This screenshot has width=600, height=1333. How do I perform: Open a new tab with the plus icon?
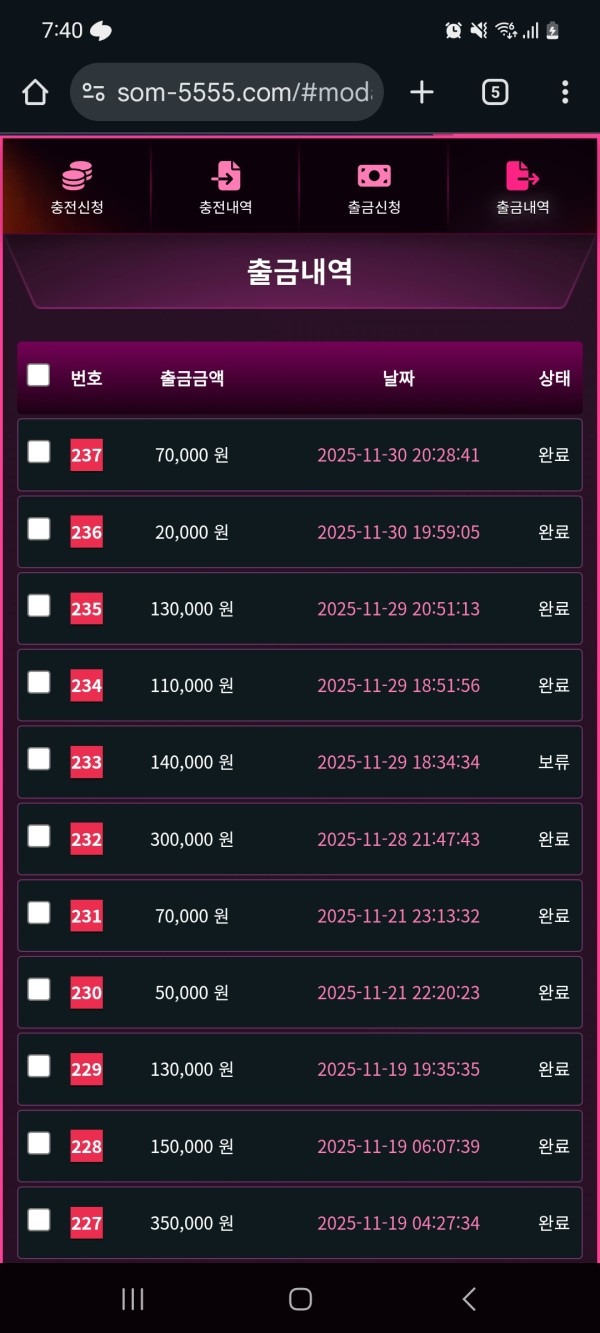(x=421, y=92)
